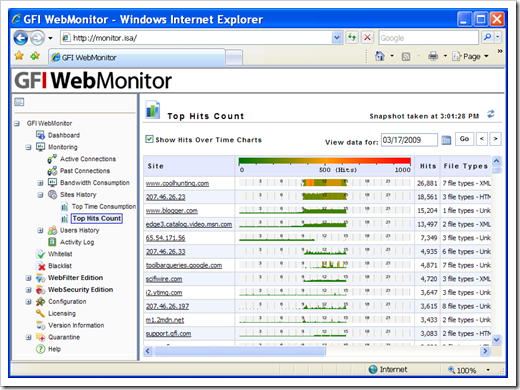Collapse the Monitoring tree node
The width and height of the screenshot is (520, 390).
click(x=29, y=147)
